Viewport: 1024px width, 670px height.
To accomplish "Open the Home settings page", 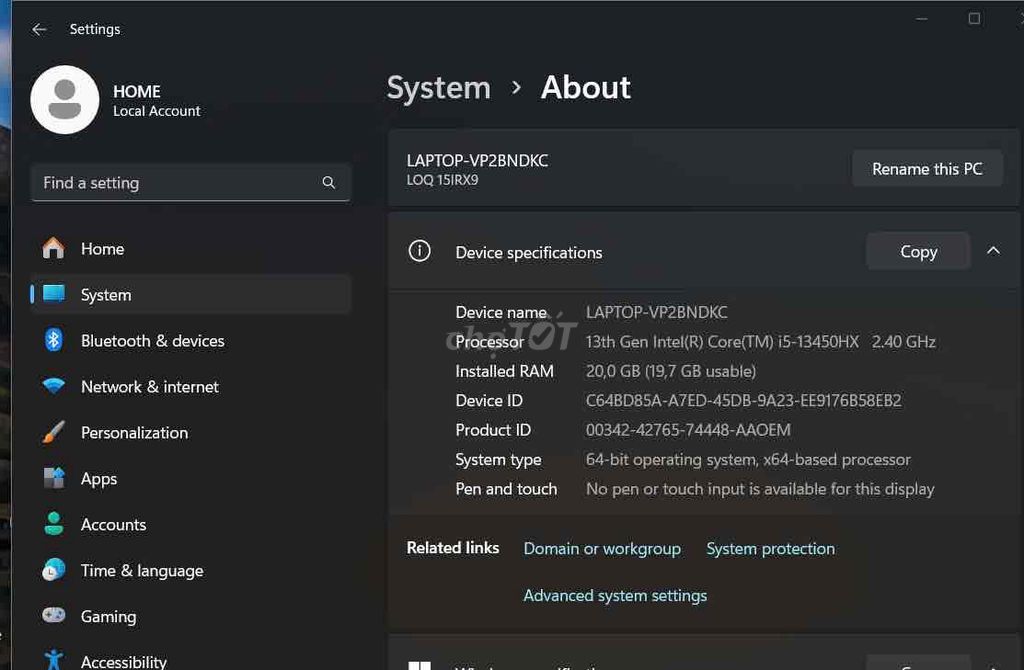I will coord(191,249).
